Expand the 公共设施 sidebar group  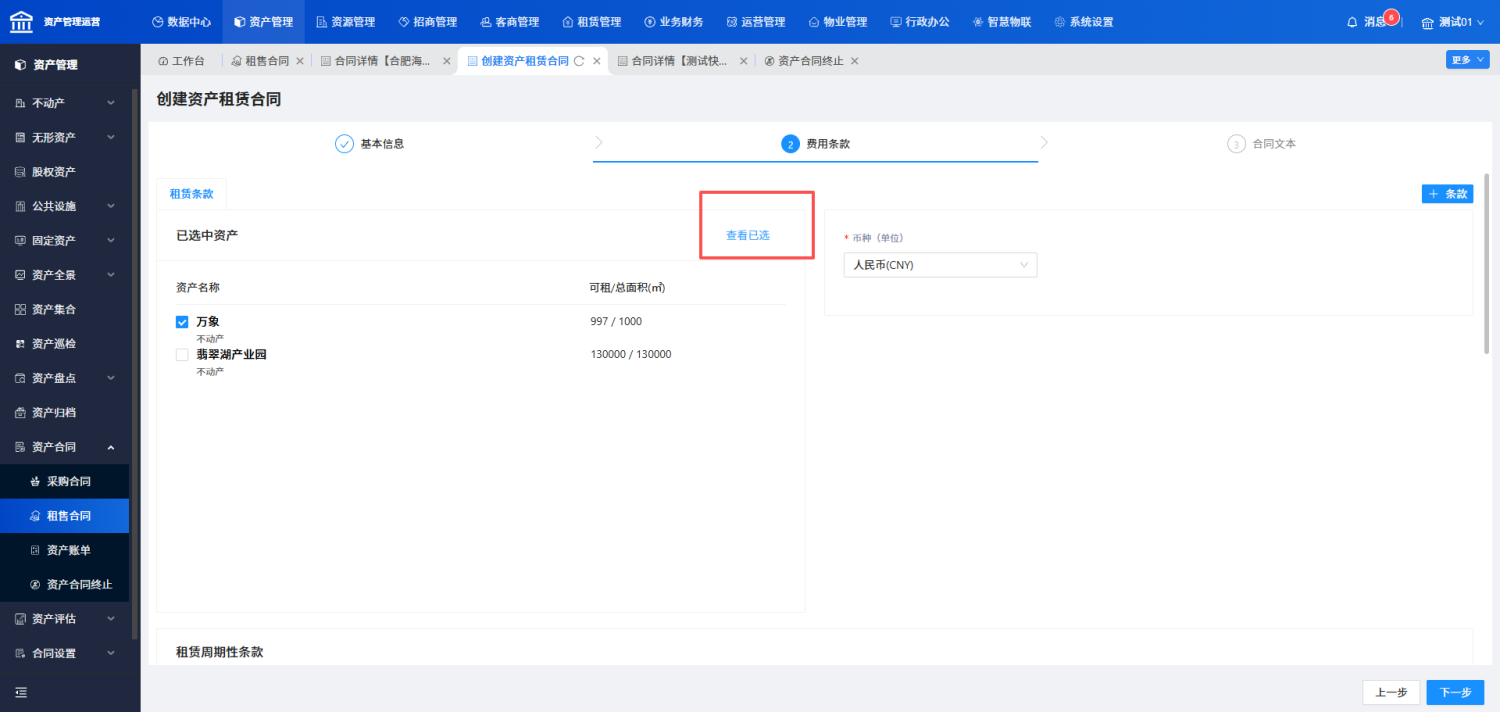point(65,206)
